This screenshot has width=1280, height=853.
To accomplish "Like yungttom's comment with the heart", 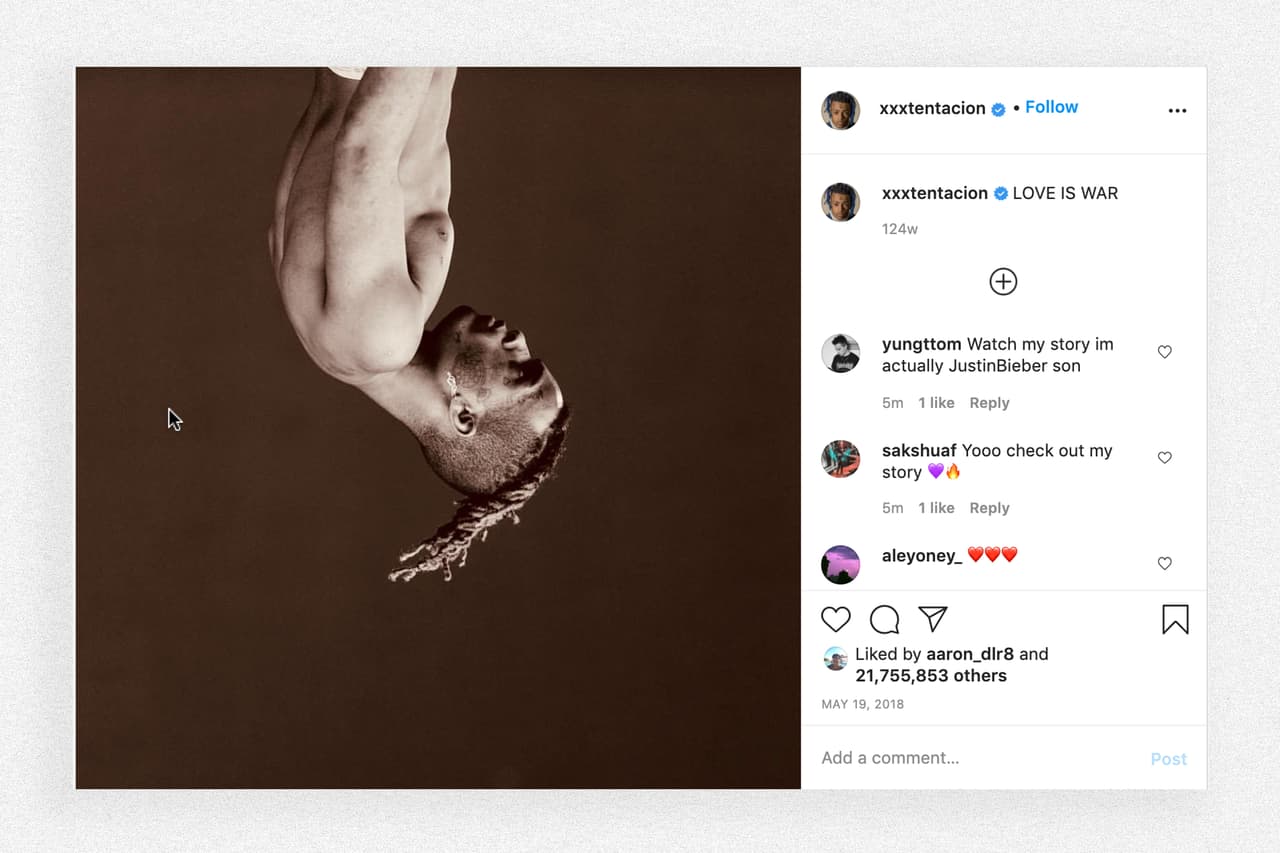I will tap(1164, 351).
